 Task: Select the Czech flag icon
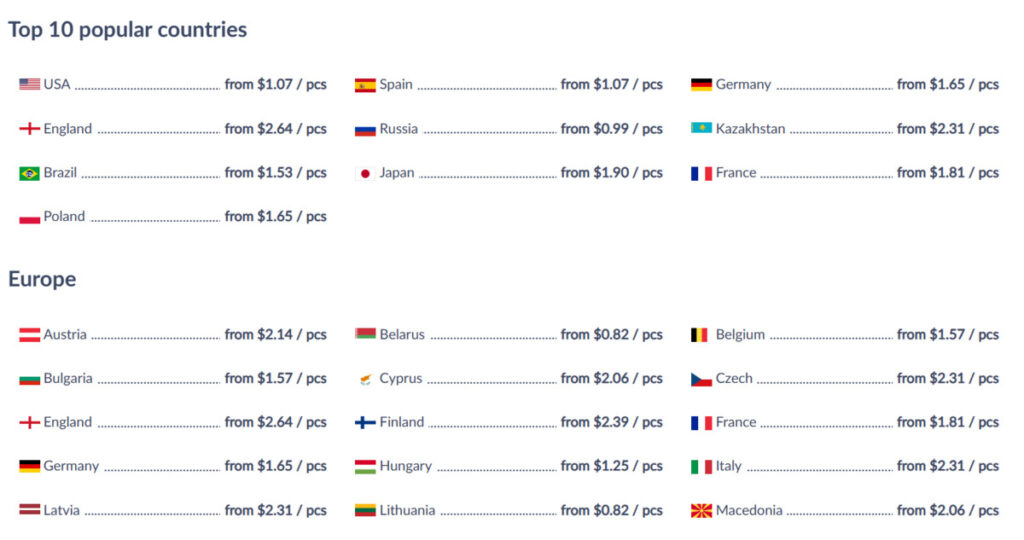coord(701,379)
